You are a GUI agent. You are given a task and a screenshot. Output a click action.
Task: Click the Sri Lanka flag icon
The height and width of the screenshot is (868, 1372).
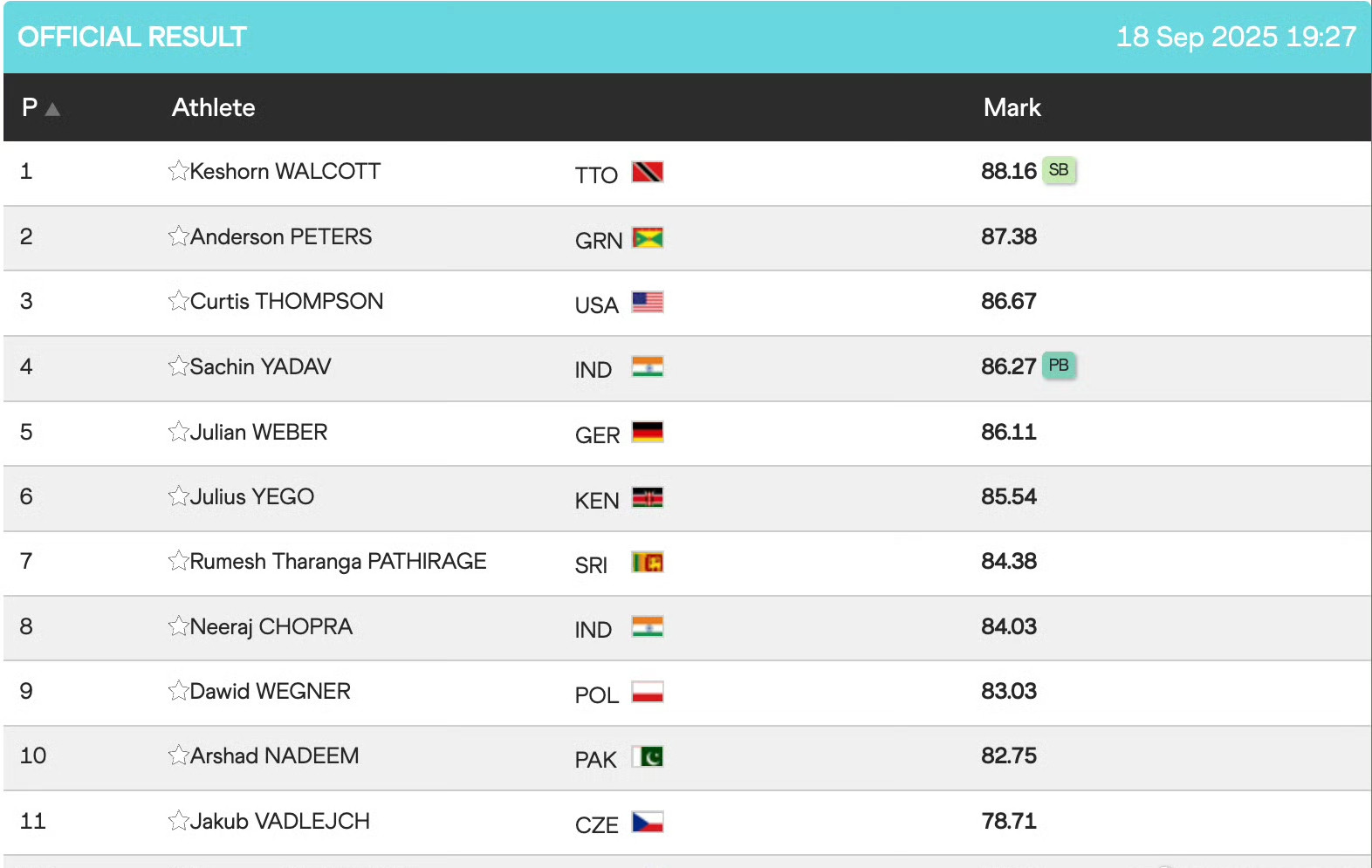tap(648, 563)
